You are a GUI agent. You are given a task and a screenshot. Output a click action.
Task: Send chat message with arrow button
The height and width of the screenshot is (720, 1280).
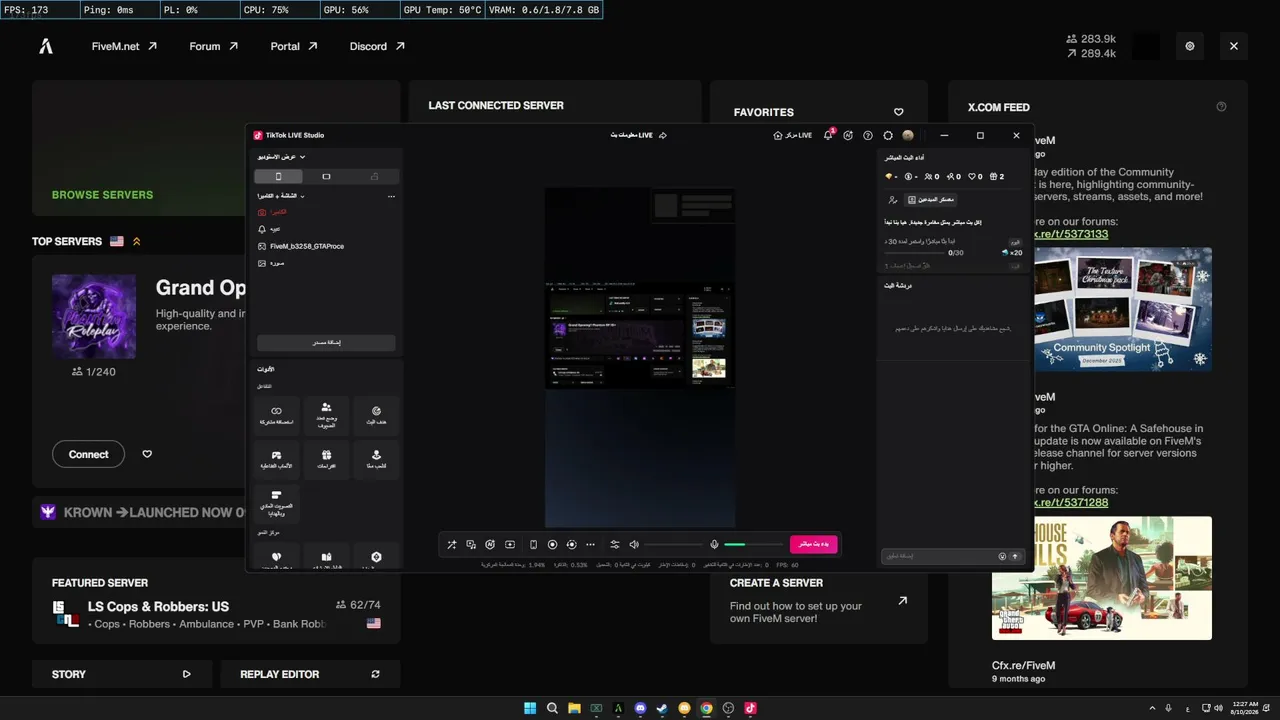tap(1015, 556)
